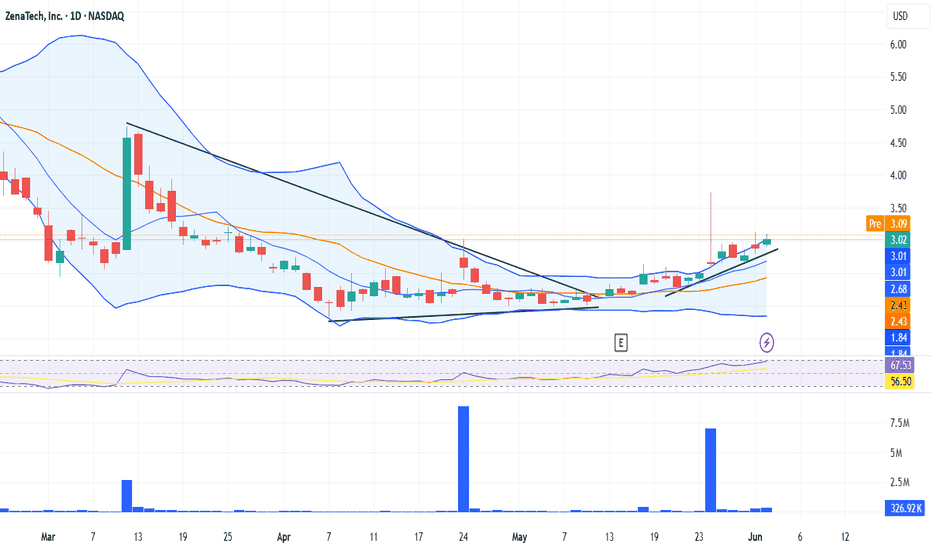This screenshot has width=932, height=550.
Task: Click the 5.00 price axis label
Action: (898, 110)
